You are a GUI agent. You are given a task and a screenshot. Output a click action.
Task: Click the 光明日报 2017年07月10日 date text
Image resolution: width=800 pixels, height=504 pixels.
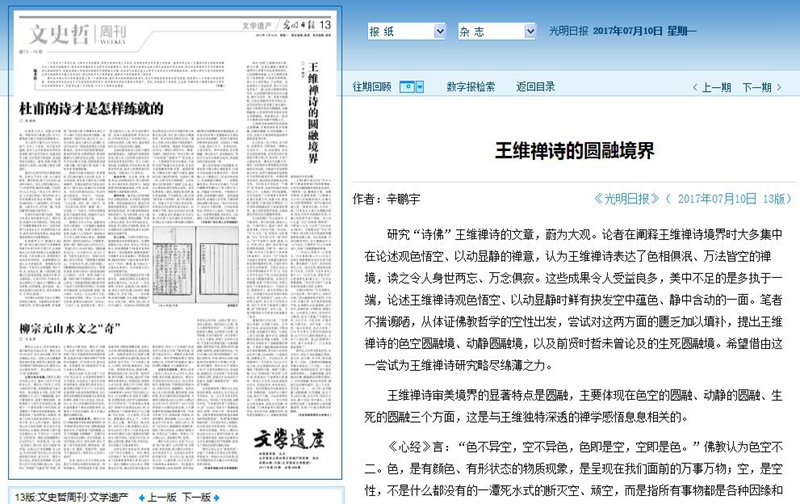622,31
